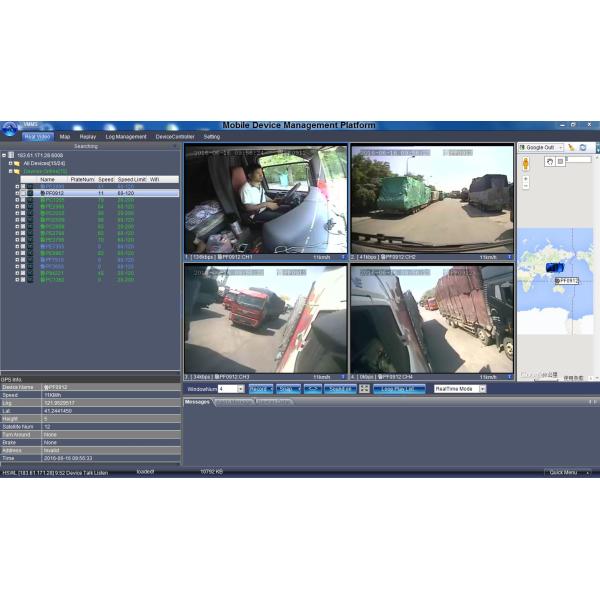Image resolution: width=600 pixels, height=600 pixels.
Task: Select the CH4 side camera video
Action: [432, 319]
